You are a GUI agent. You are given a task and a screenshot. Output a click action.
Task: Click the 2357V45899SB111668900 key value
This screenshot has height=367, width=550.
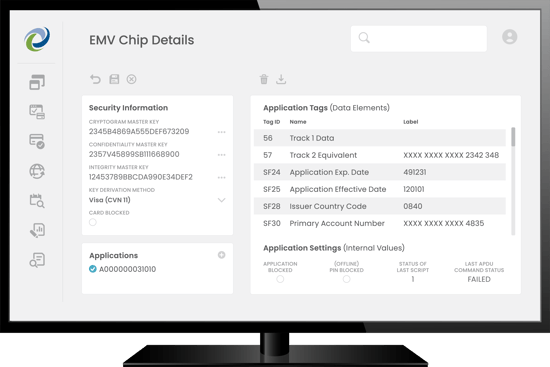[x=134, y=154]
